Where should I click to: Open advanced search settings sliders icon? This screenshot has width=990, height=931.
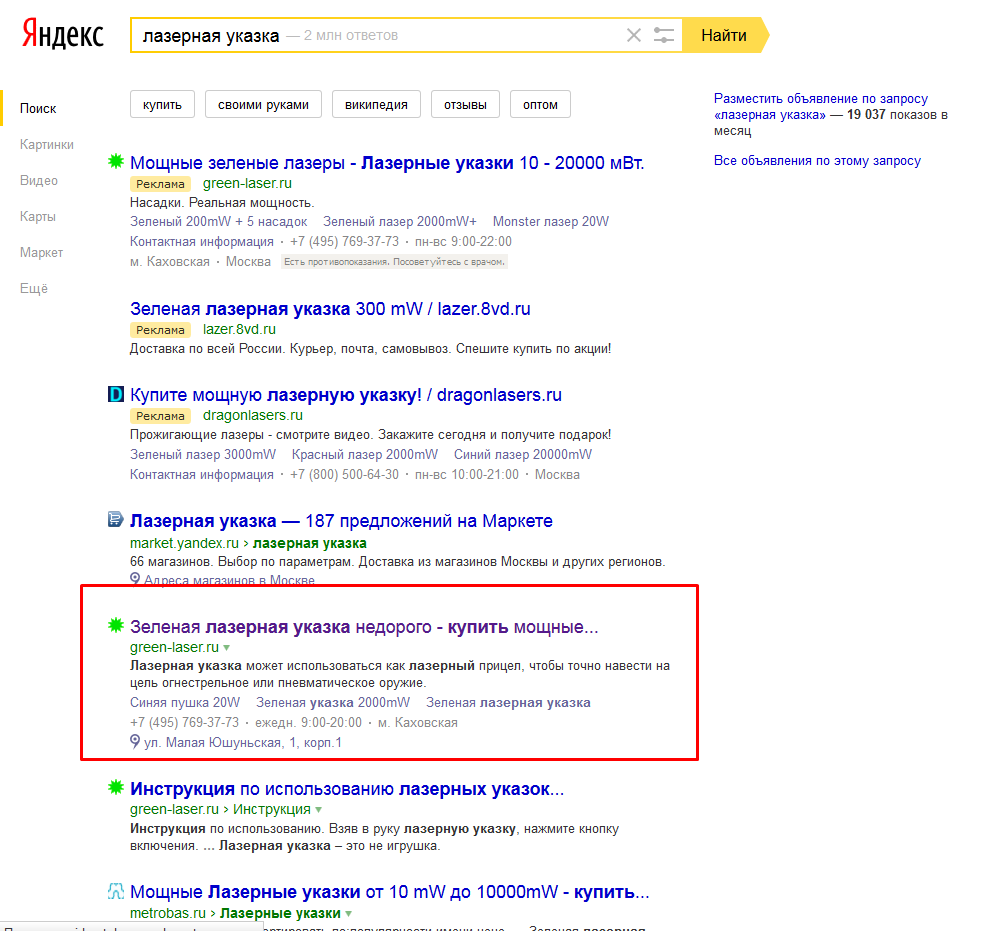pyautogui.click(x=664, y=35)
